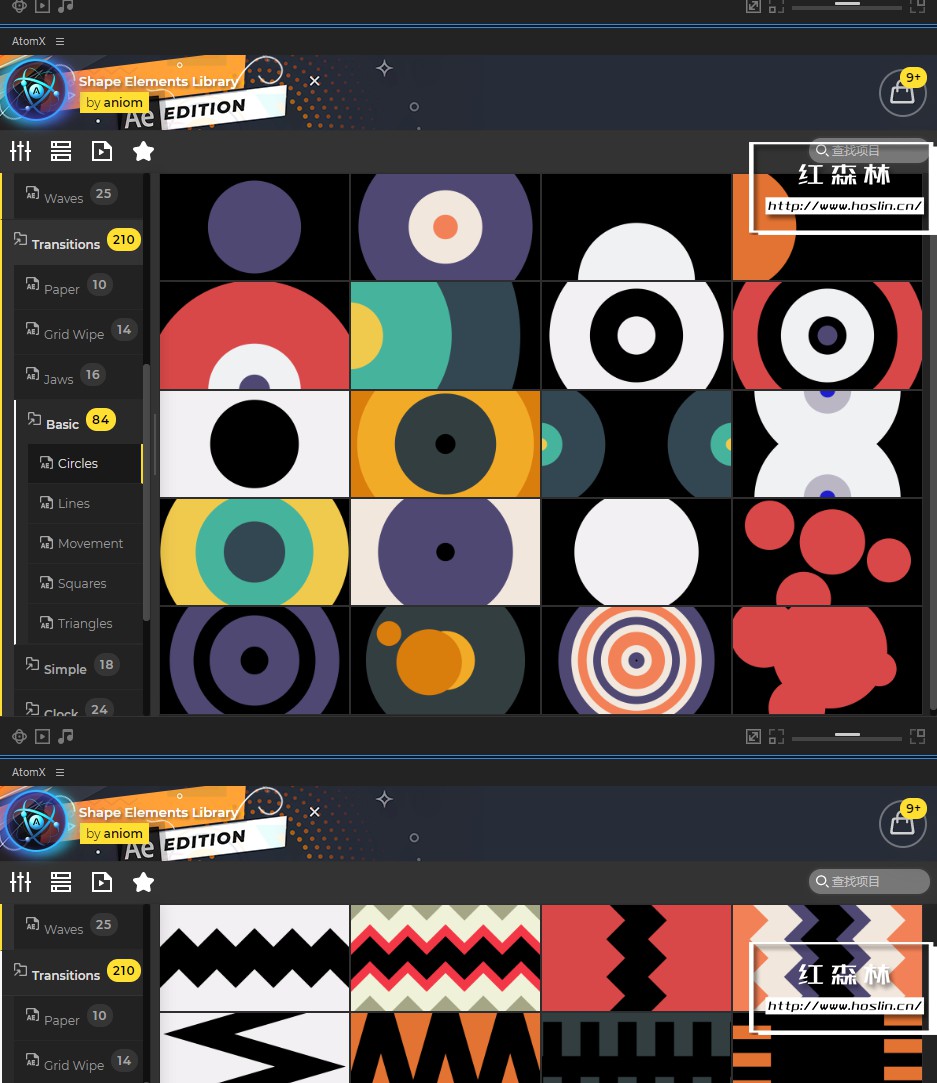Select the red and black chevrons on cream thumbnail
937x1083 pixels.
pyautogui.click(x=445, y=958)
